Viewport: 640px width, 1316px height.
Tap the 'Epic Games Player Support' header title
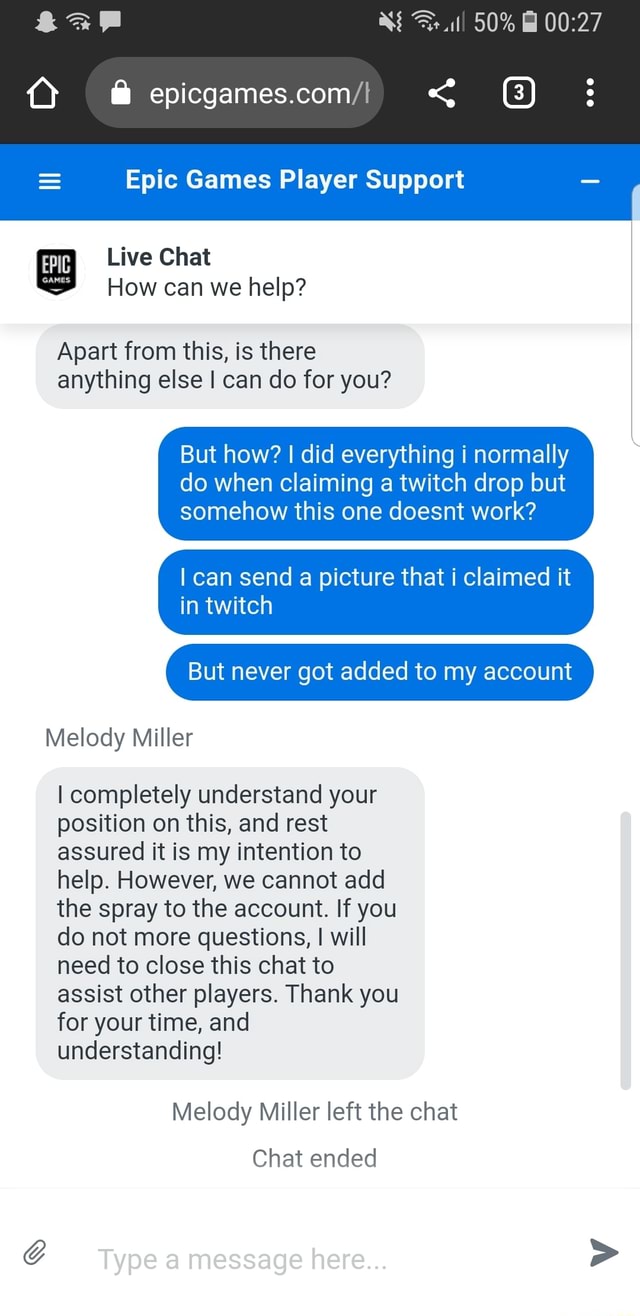point(294,180)
